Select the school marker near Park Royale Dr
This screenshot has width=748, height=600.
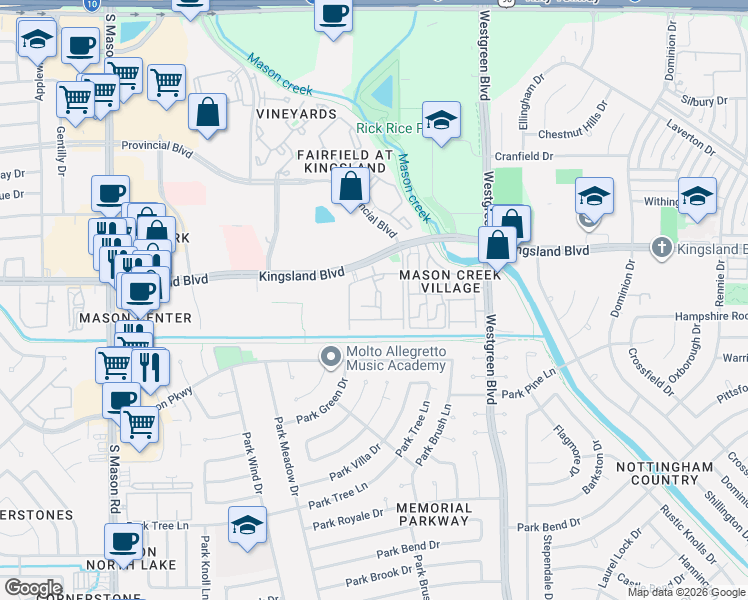tap(247, 528)
